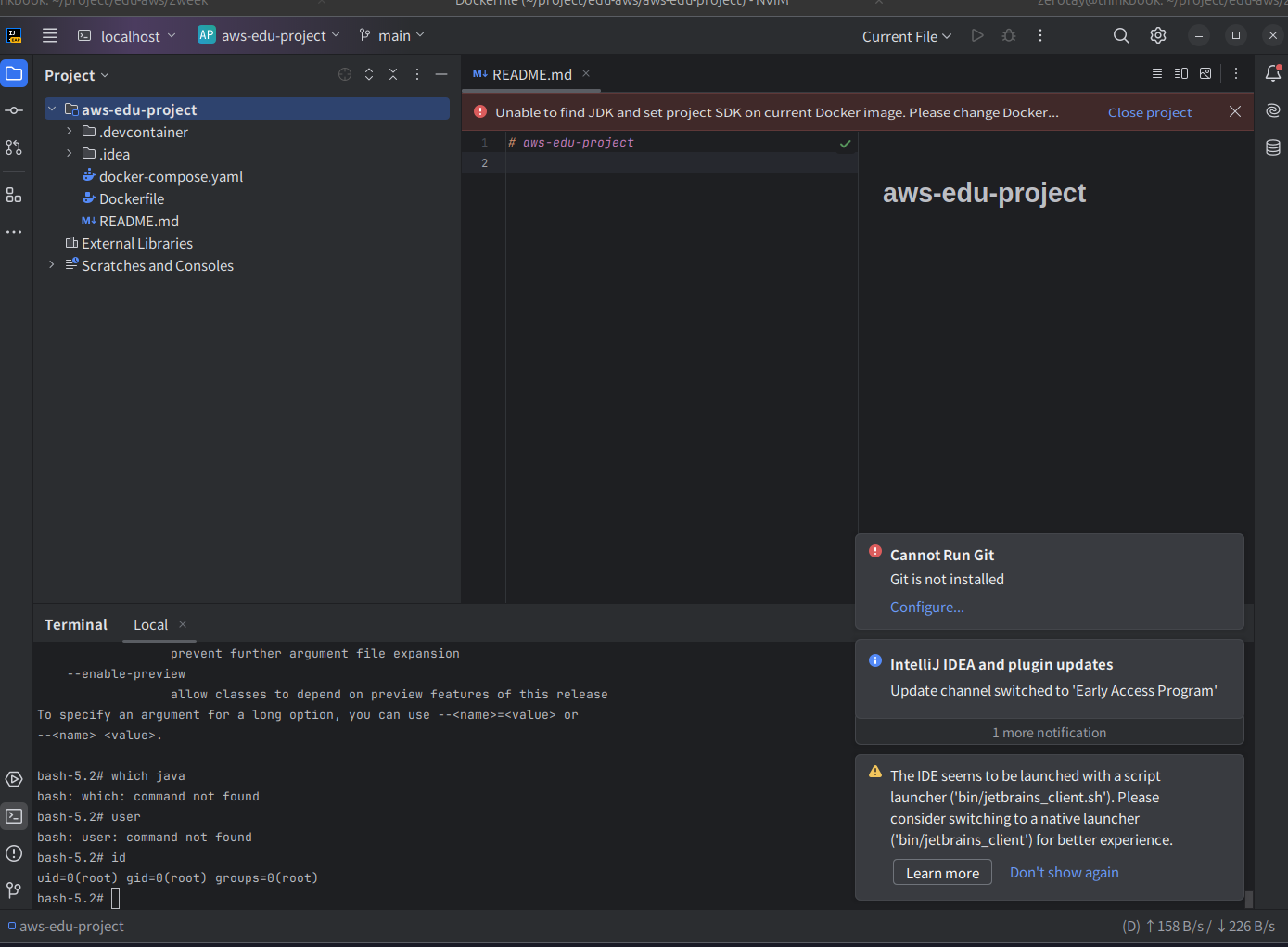Open the Services tool window icon
The width and height of the screenshot is (1288, 947).
14,779
